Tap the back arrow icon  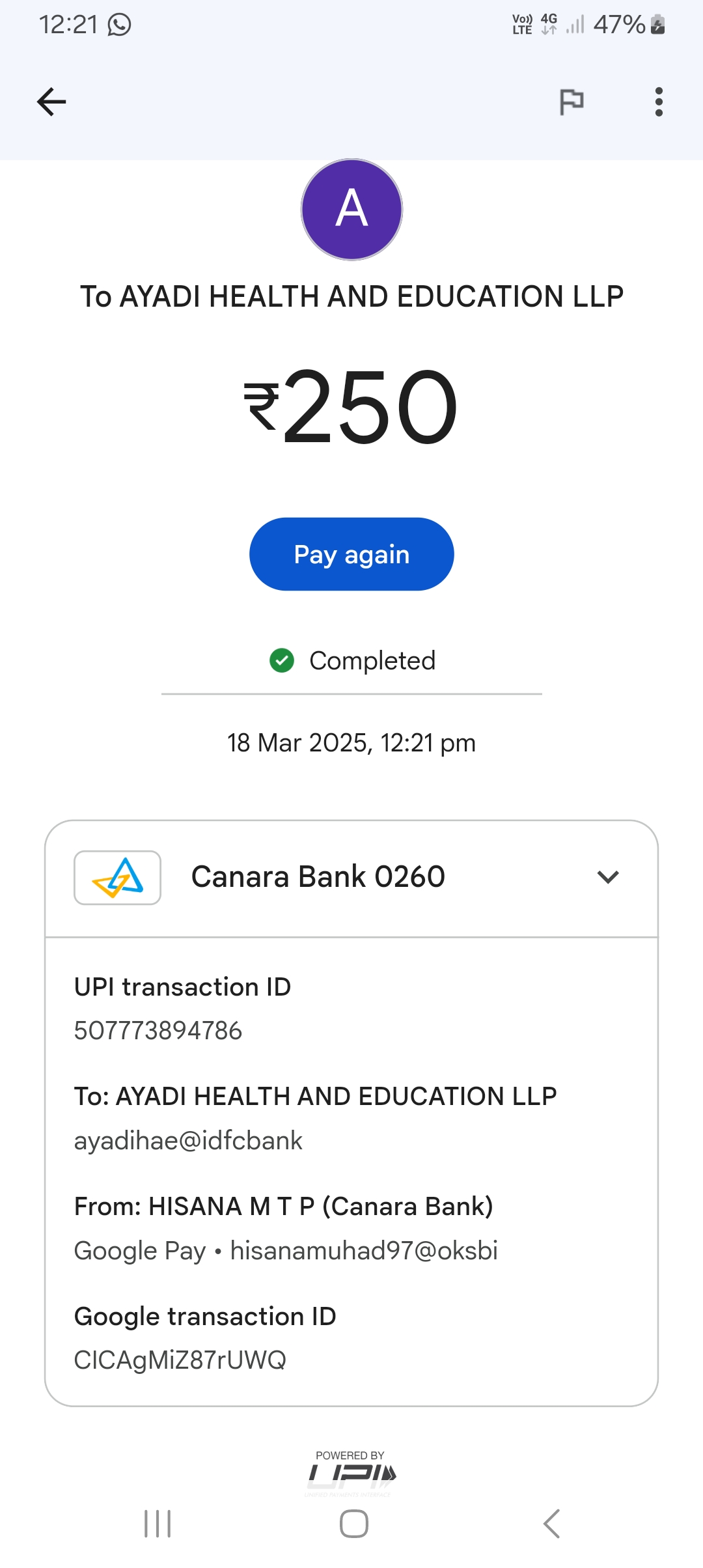pyautogui.click(x=51, y=102)
